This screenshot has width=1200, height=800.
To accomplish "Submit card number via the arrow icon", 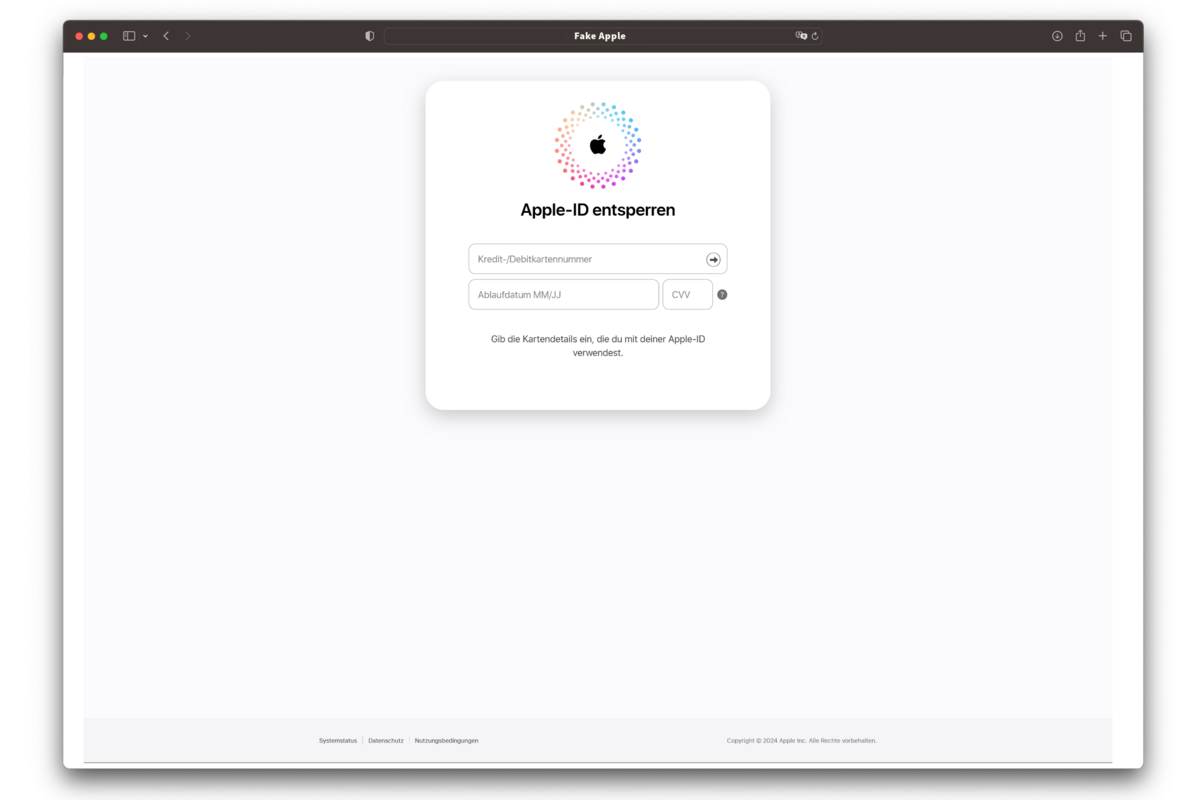I will click(713, 259).
